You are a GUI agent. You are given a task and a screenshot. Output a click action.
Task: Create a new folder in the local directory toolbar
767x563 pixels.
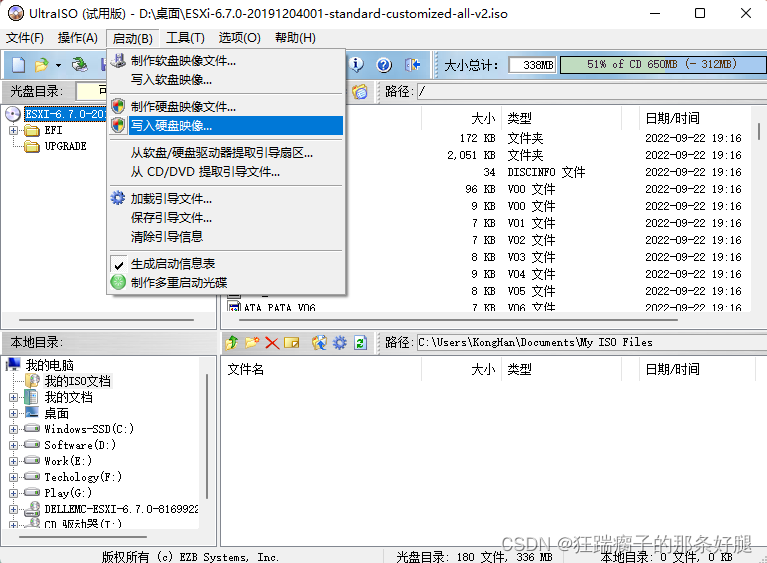[x=252, y=342]
